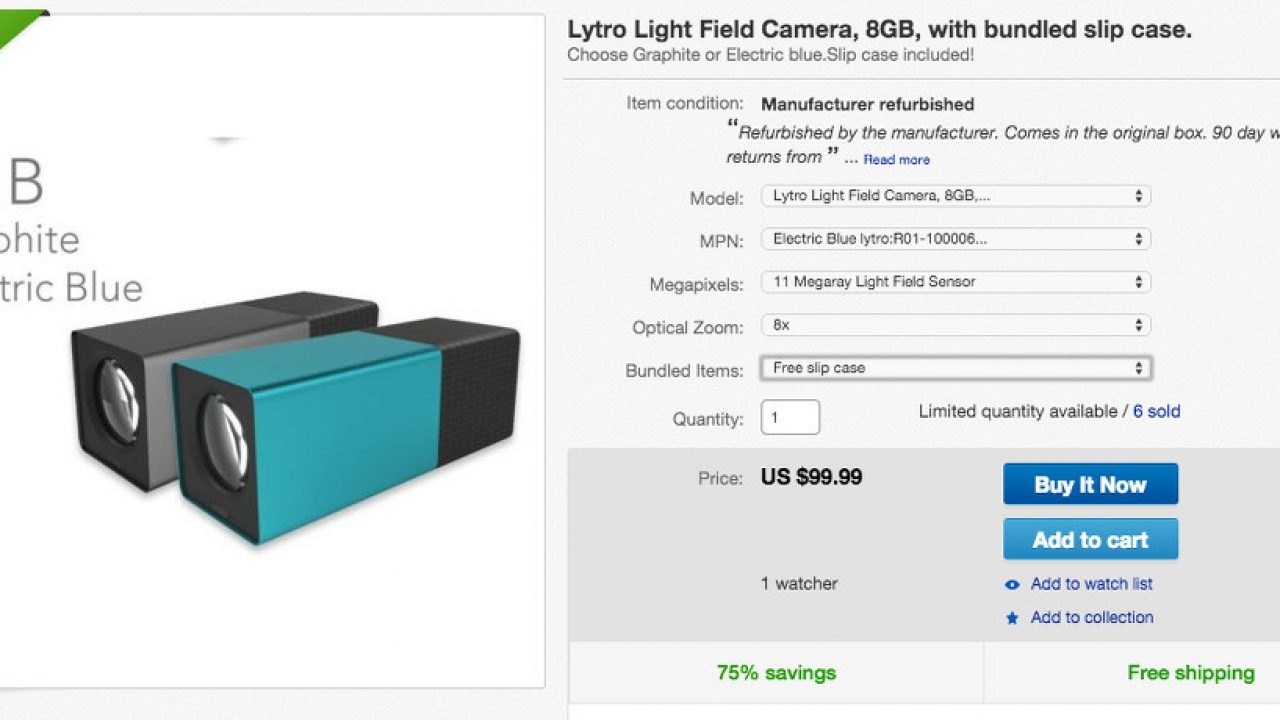This screenshot has height=720, width=1280.
Task: Open the Model dropdown
Action: click(955, 196)
